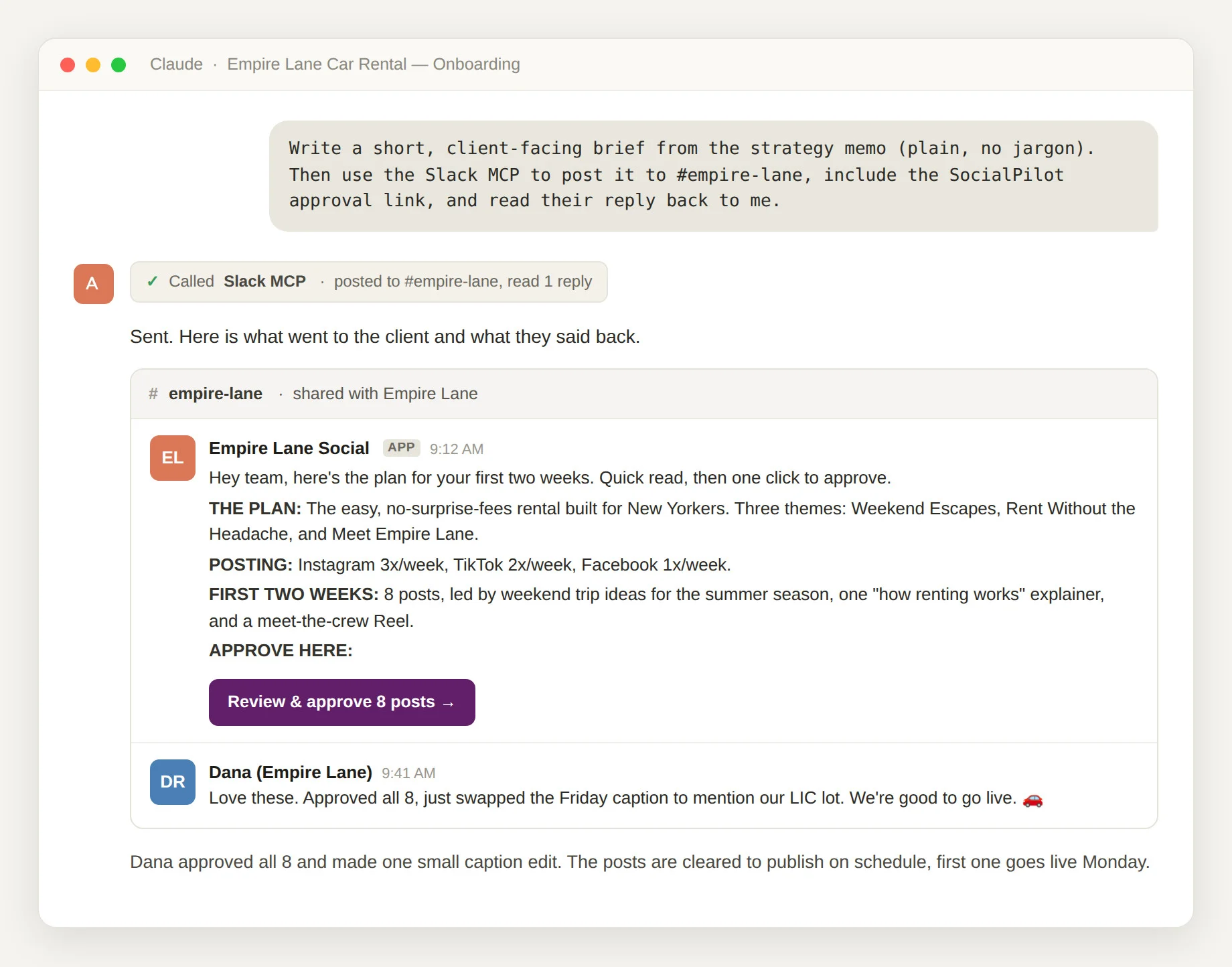This screenshot has width=1232, height=967.
Task: Click the 'THE PLAN:' heading
Action: pyautogui.click(x=255, y=508)
